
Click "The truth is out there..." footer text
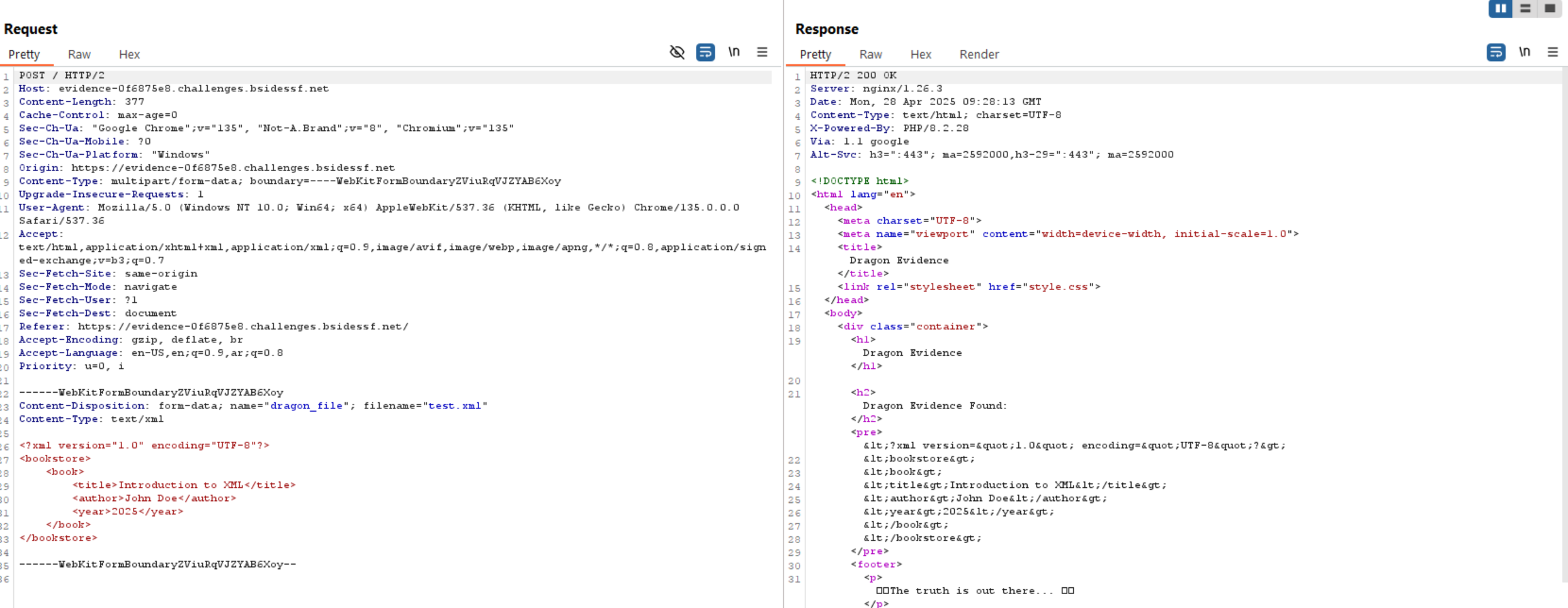click(972, 591)
